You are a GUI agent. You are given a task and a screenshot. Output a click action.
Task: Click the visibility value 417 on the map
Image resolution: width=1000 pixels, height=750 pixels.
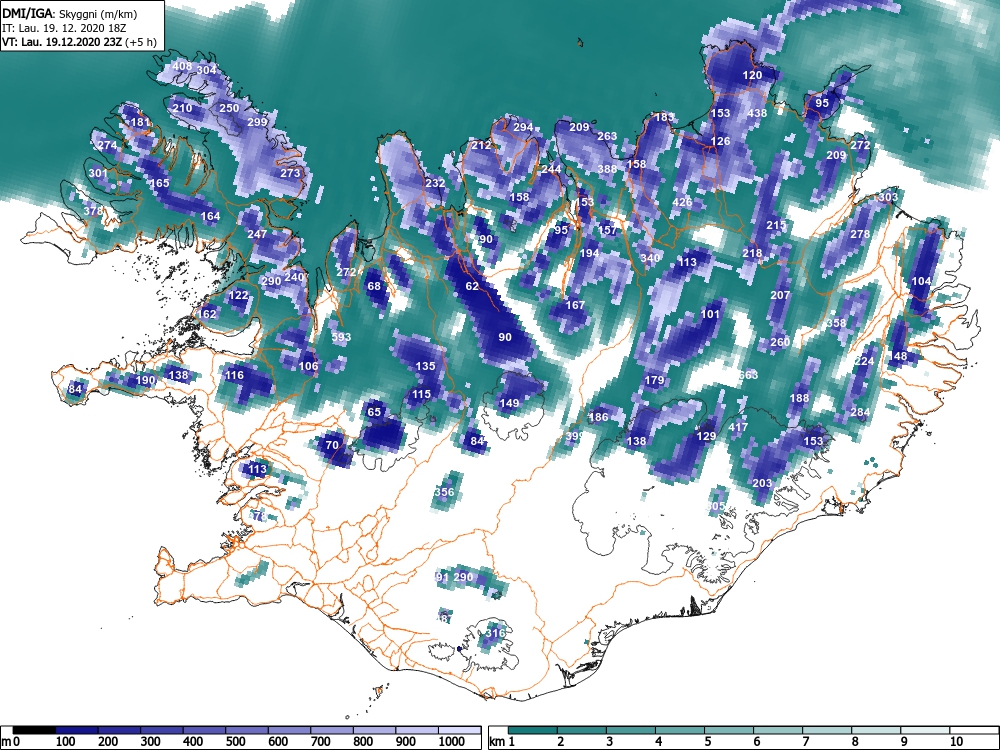coord(738,427)
